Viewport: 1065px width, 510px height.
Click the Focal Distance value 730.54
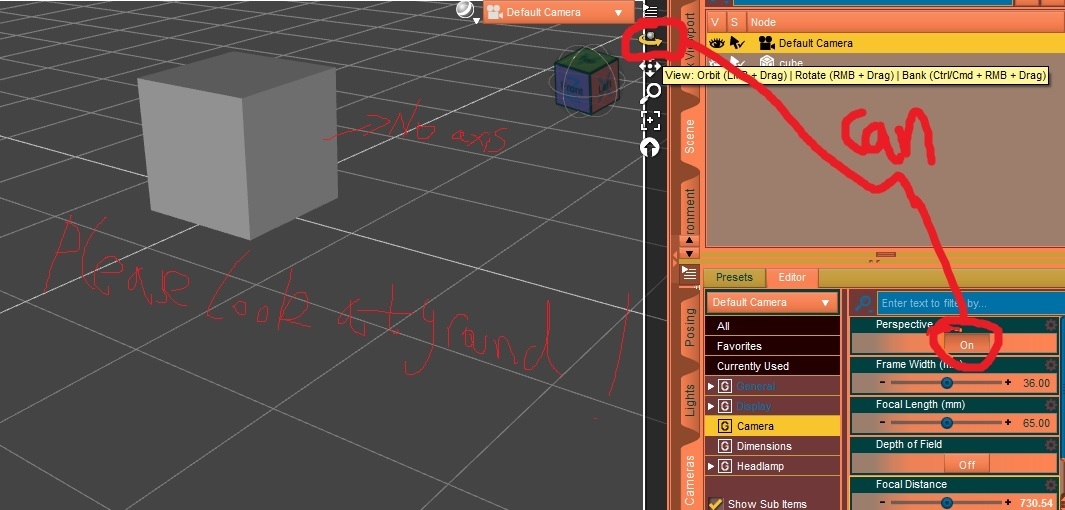tap(1035, 503)
